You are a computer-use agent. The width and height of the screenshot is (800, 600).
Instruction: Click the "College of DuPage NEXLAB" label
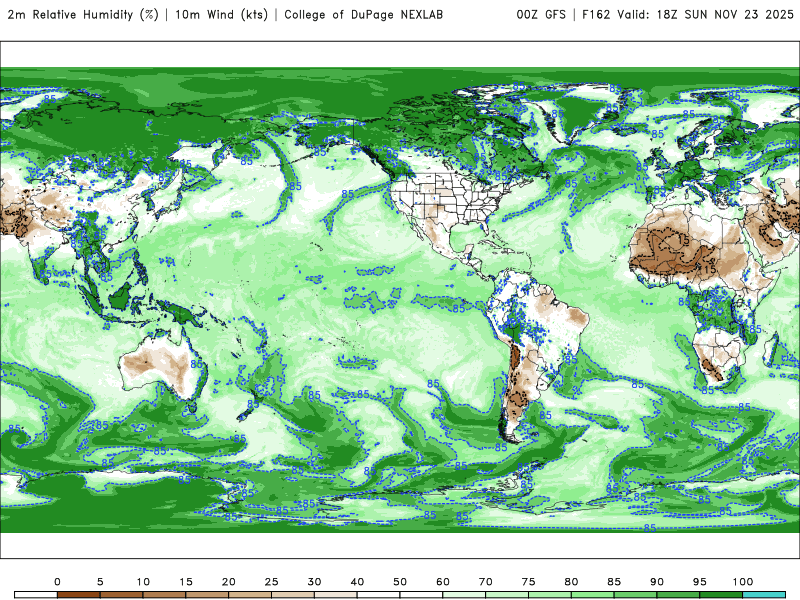coord(363,14)
